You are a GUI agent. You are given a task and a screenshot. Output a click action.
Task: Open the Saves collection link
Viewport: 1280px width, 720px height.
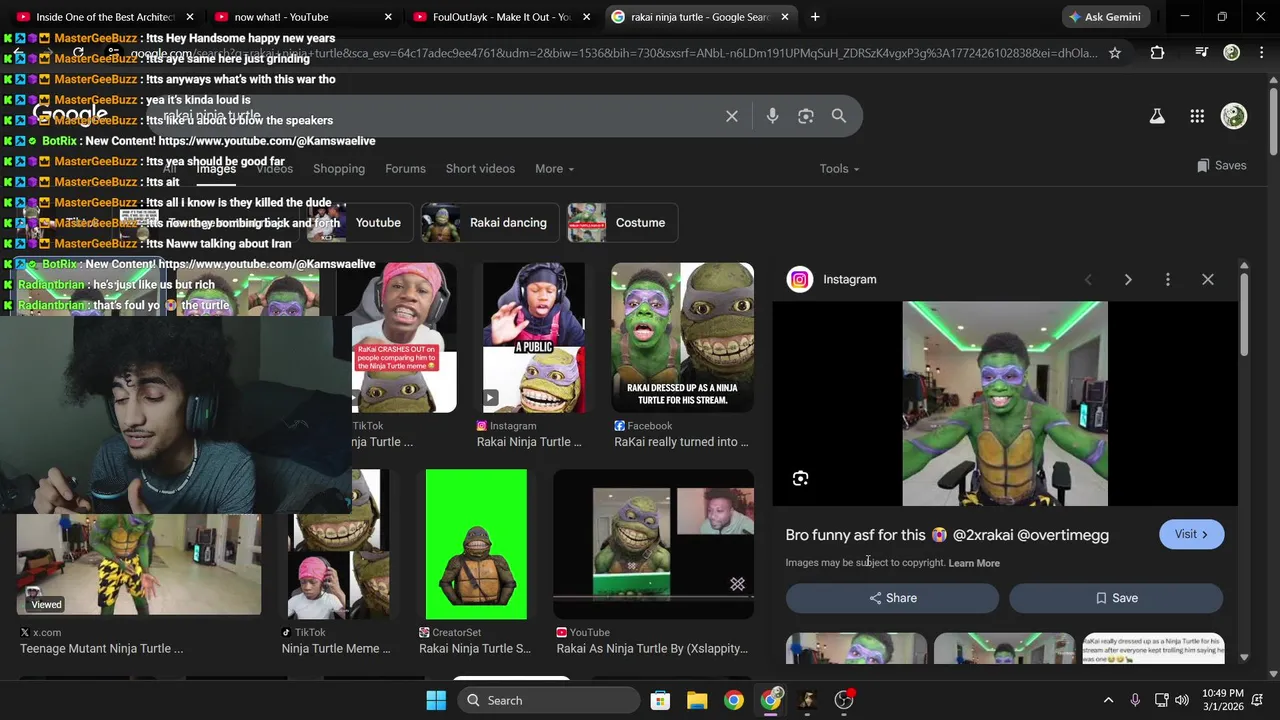pyautogui.click(x=1221, y=166)
